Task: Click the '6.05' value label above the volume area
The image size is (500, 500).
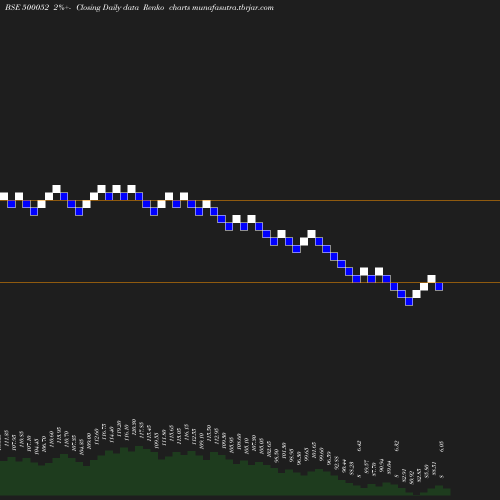Action: 442,446
